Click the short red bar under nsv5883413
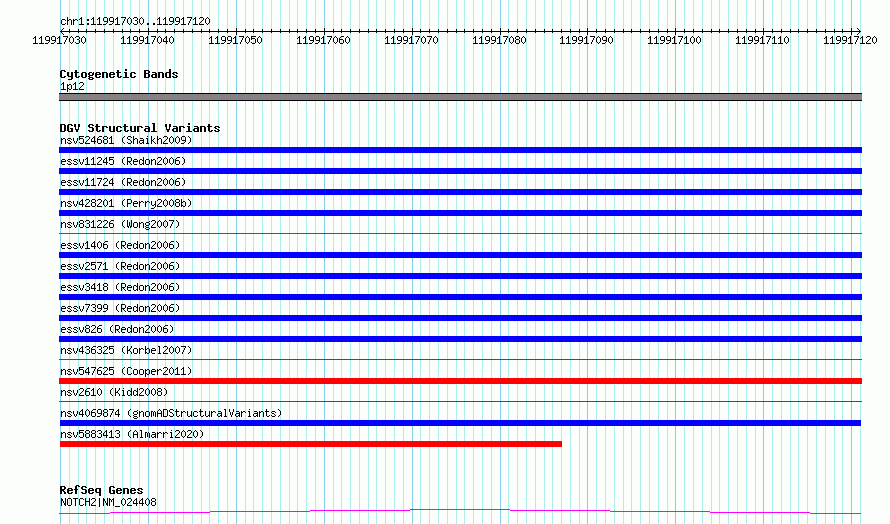 (x=310, y=444)
